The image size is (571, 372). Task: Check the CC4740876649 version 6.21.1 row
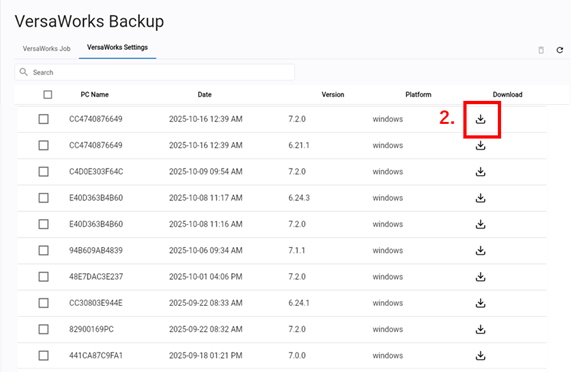(x=44, y=145)
